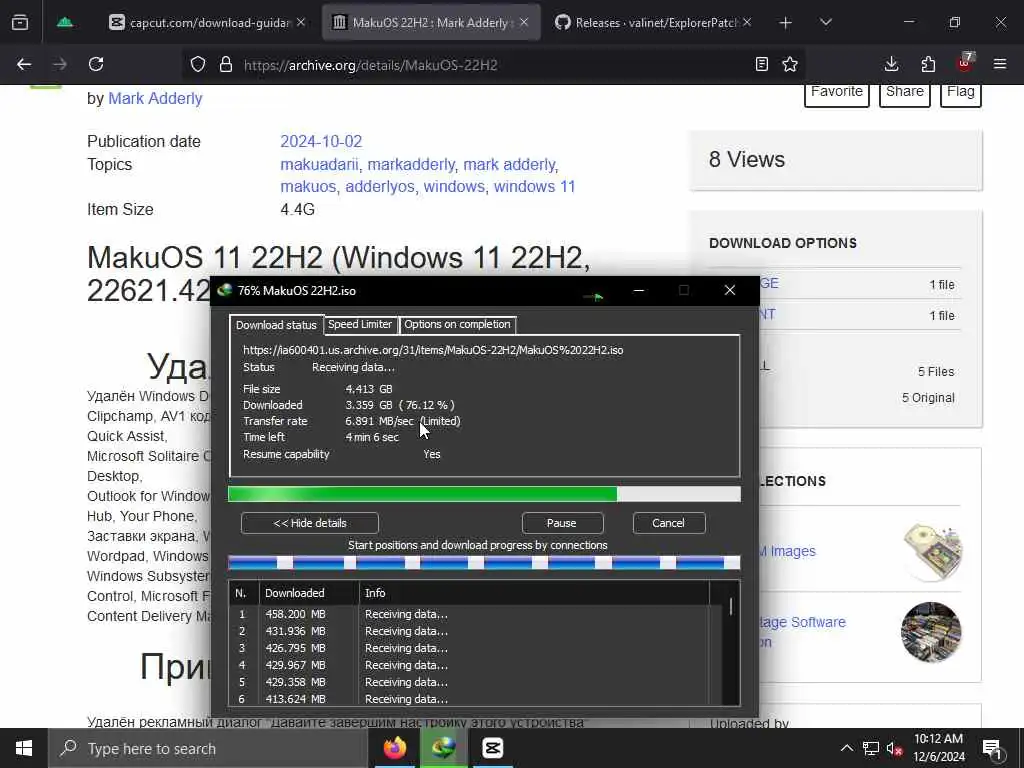The height and width of the screenshot is (768, 1024).
Task: Open the extensions puzzle icon
Action: (x=928, y=64)
